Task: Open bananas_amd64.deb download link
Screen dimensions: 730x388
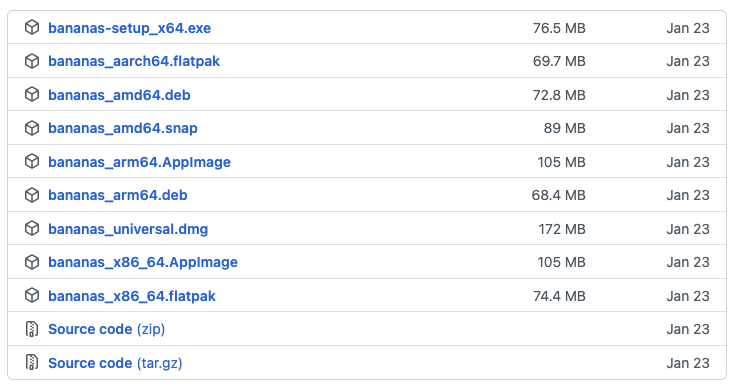Action: click(119, 95)
